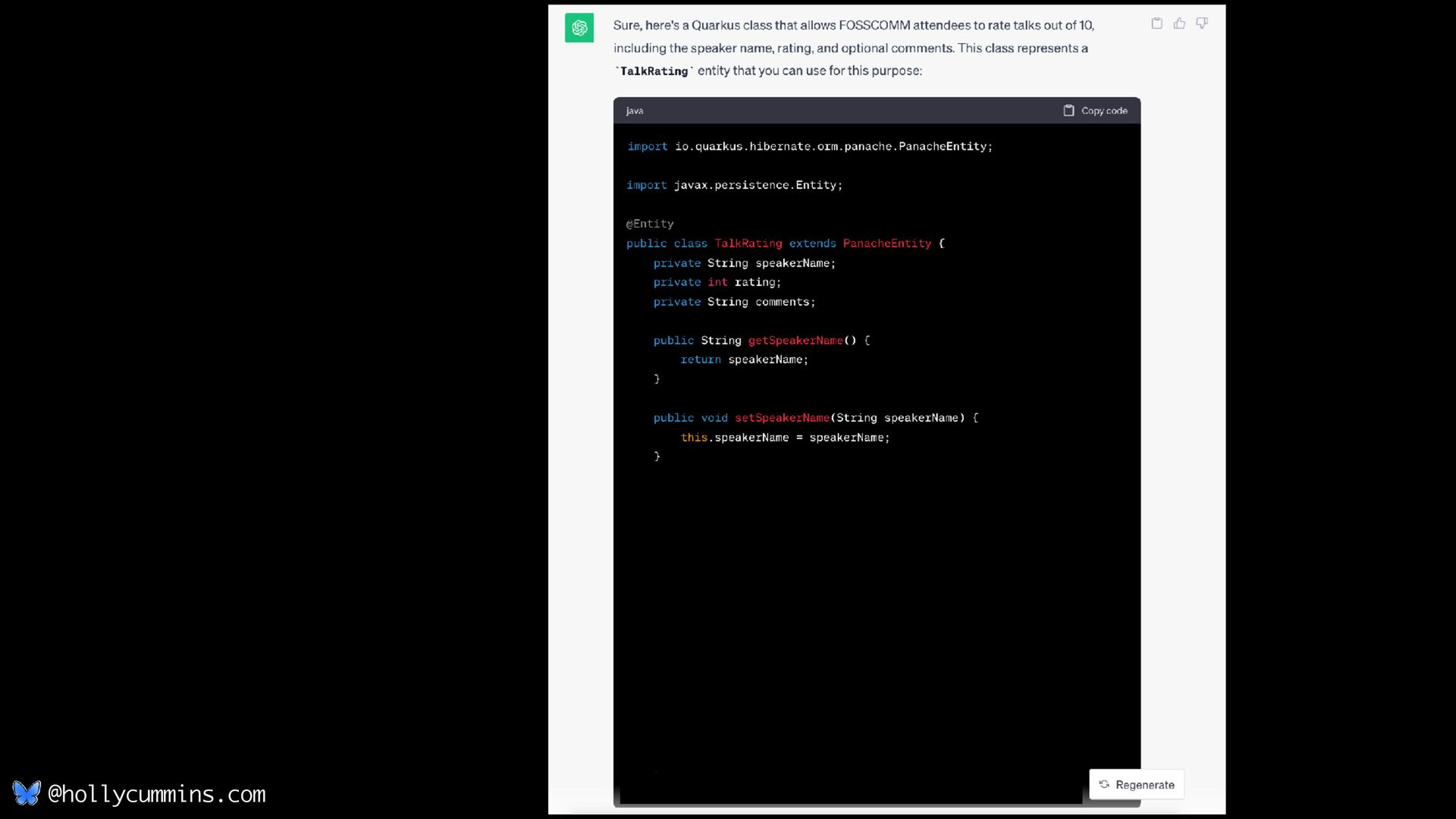Click the ChatGPT avatar logo

point(579,28)
